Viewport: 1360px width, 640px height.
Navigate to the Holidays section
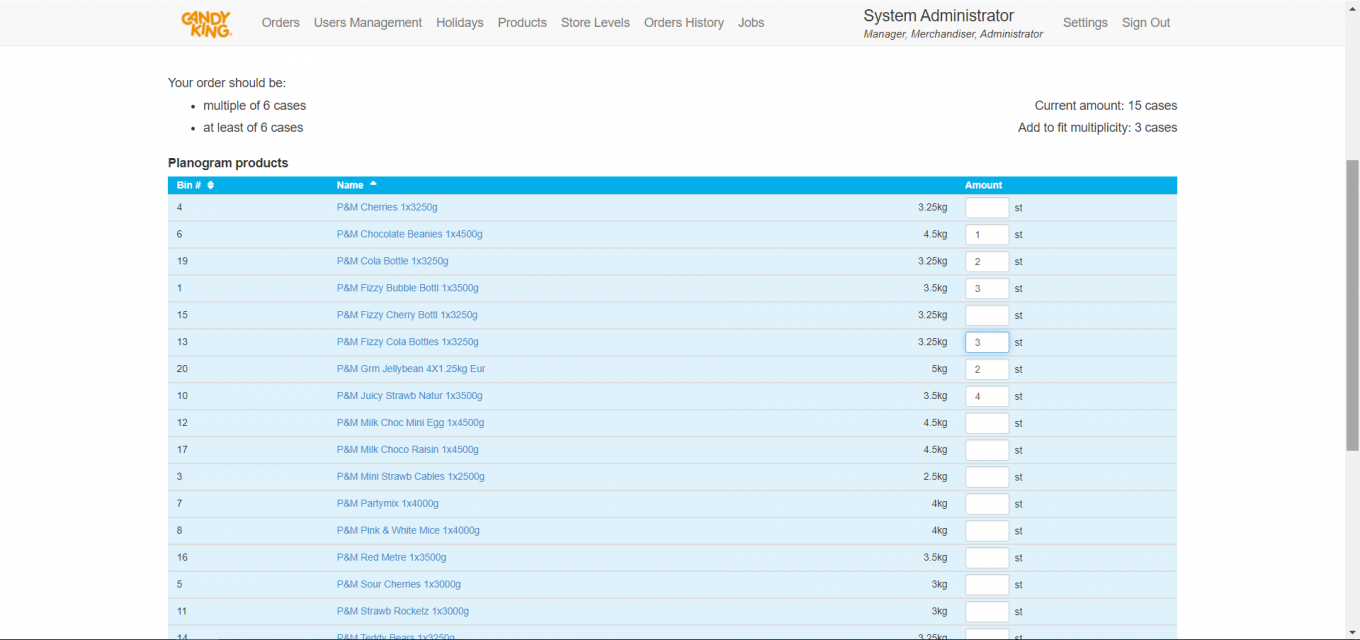[459, 22]
